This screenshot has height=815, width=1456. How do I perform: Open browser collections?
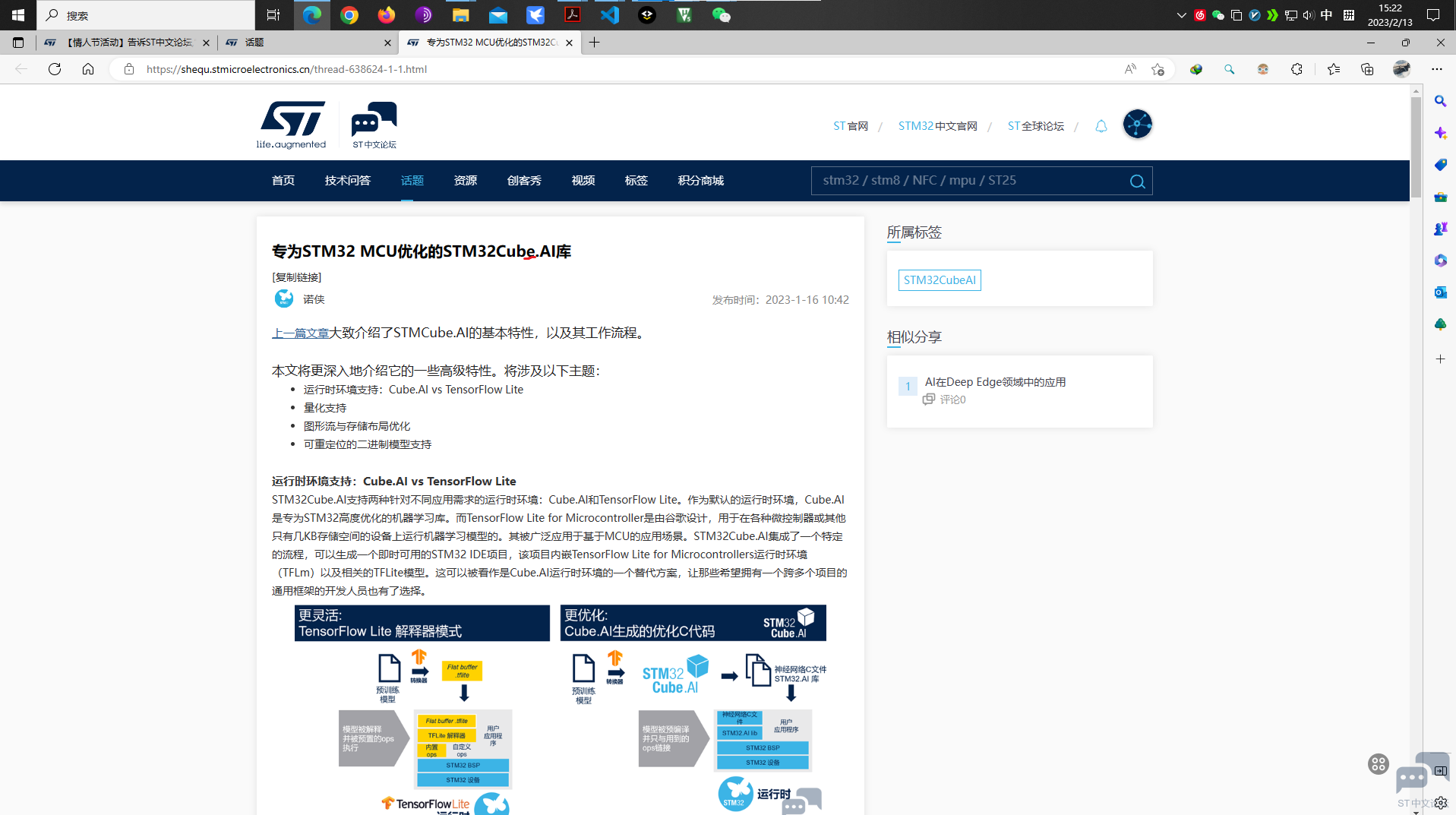click(x=1367, y=69)
